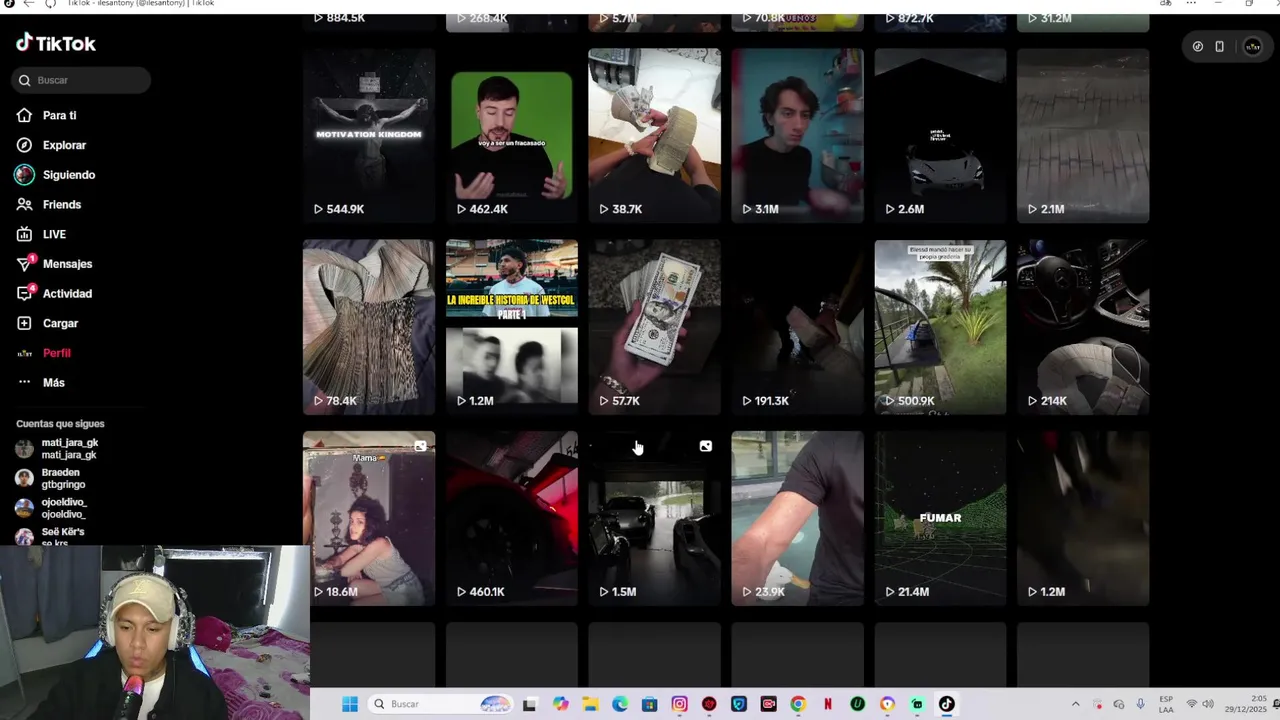Open the Para ti feed

[59, 115]
